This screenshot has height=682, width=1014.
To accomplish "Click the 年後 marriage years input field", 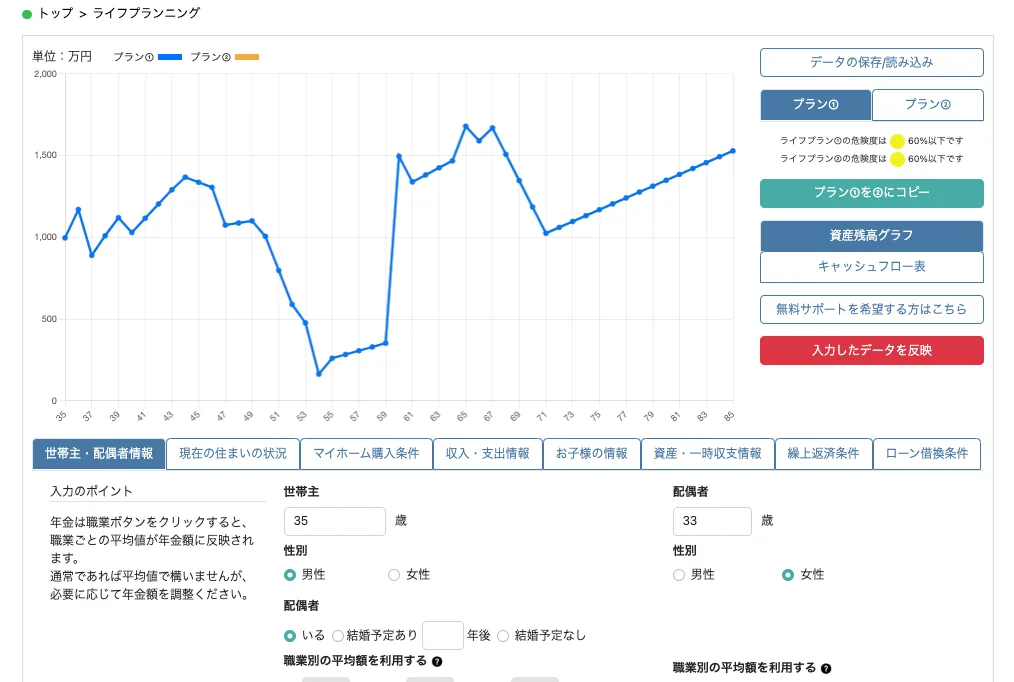I will 443,635.
